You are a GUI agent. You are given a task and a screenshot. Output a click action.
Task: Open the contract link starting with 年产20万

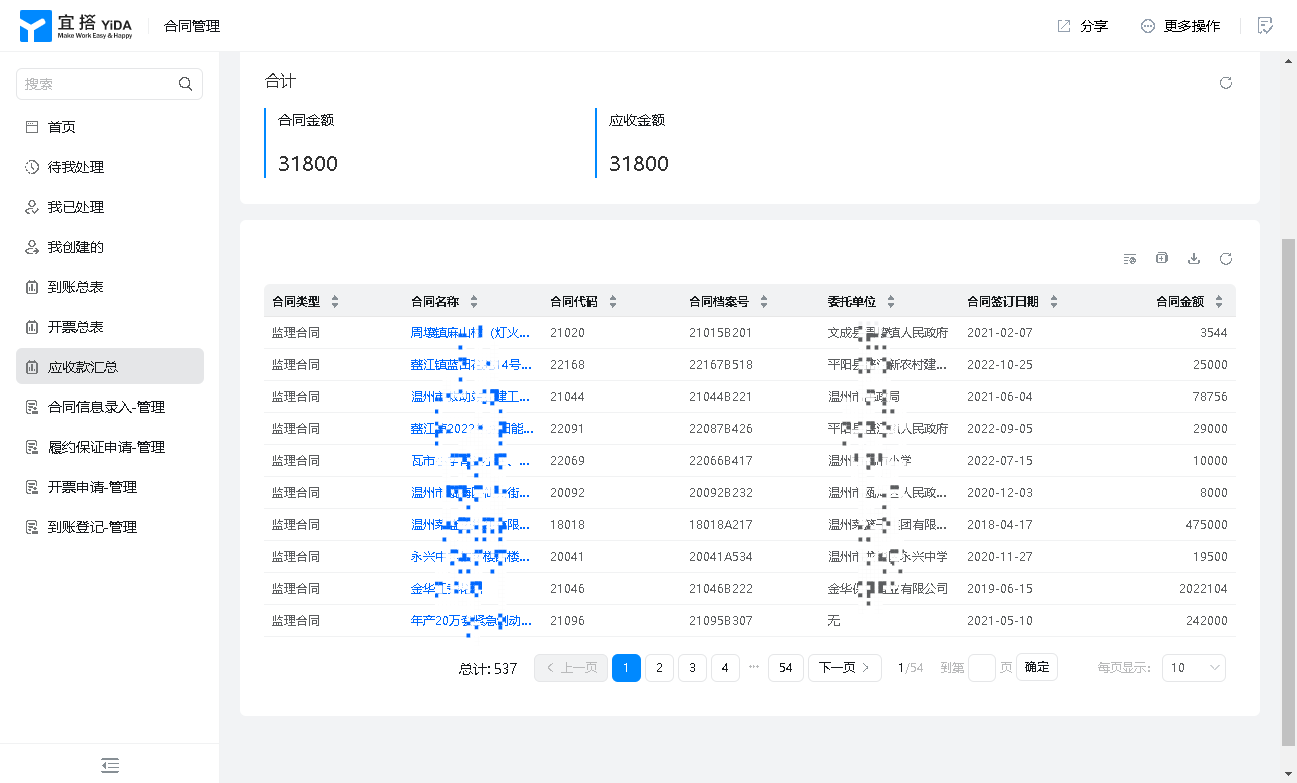click(x=470, y=621)
